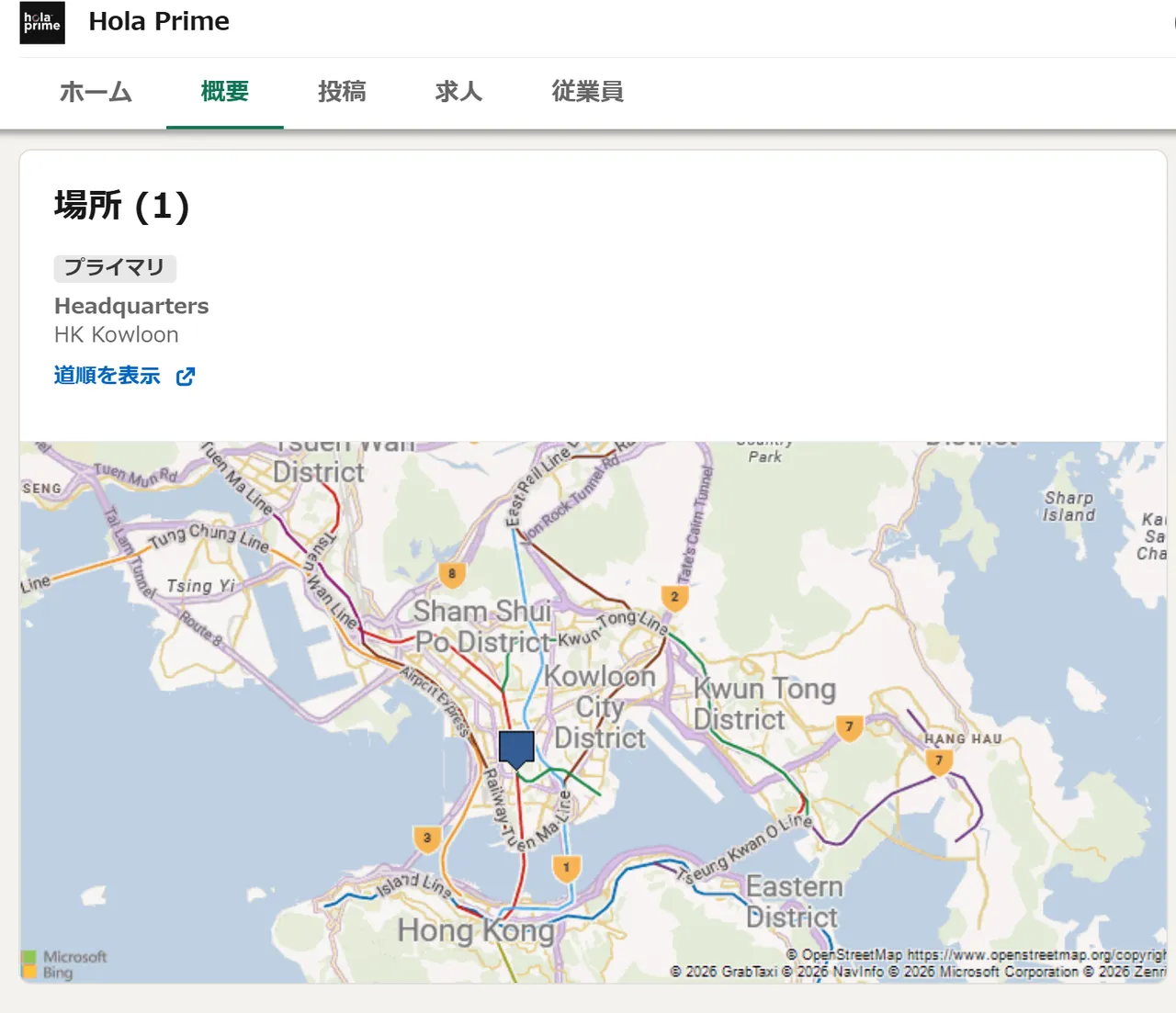Click the route 1 shield marker on map
Viewport: 1176px width, 1013px height.
click(567, 868)
